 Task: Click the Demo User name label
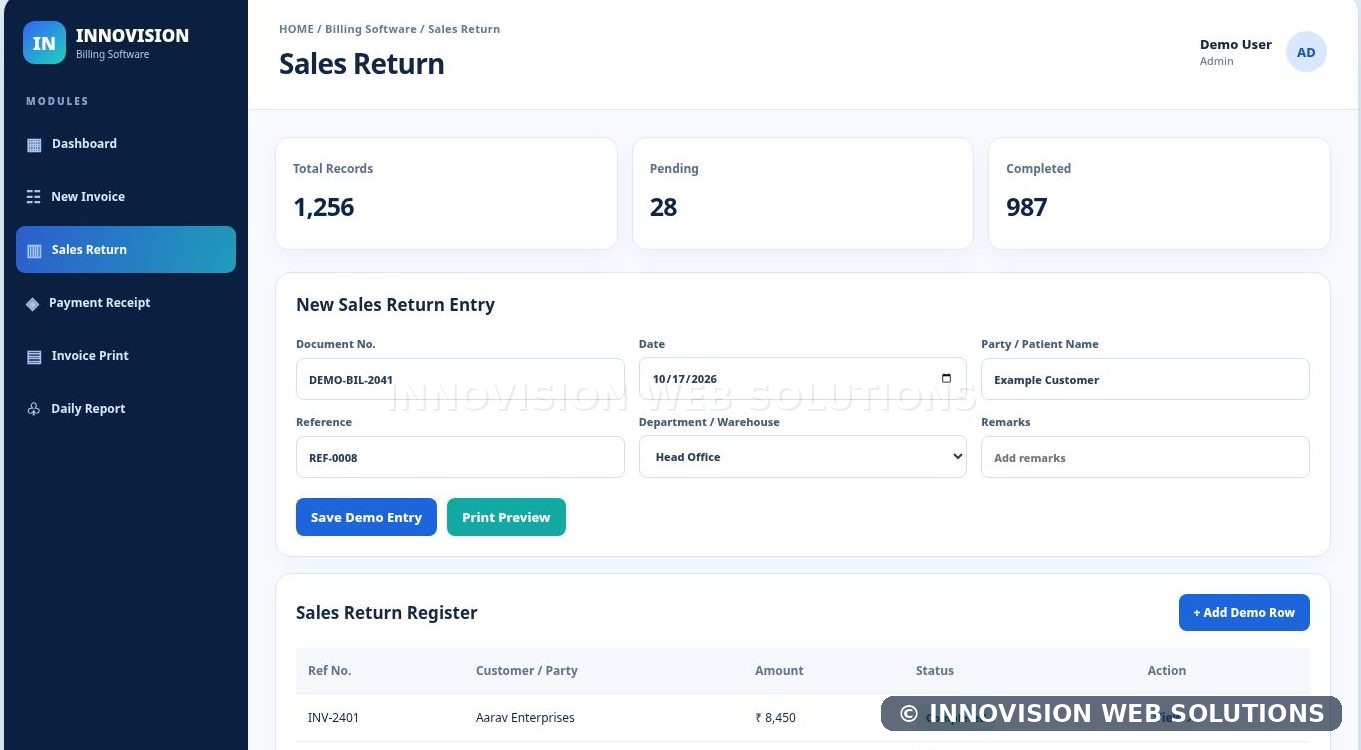tap(1236, 44)
